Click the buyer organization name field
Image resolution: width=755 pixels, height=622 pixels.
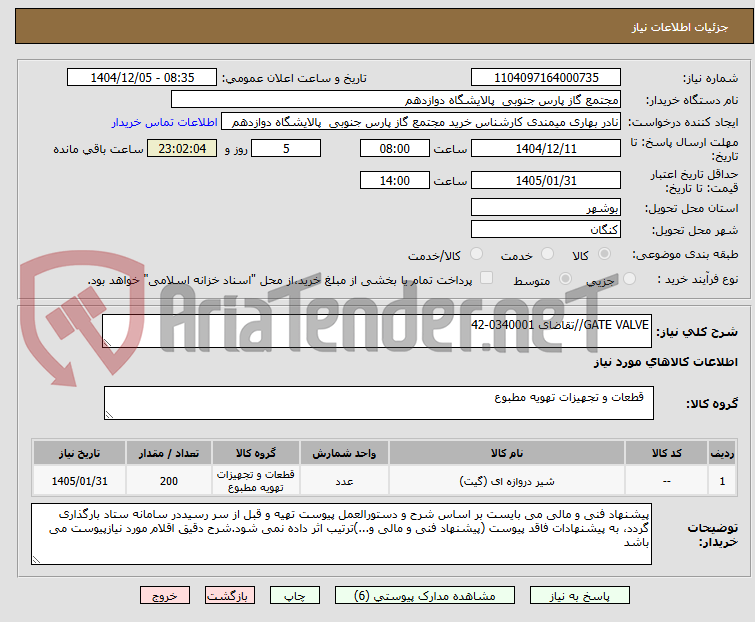coord(396,100)
